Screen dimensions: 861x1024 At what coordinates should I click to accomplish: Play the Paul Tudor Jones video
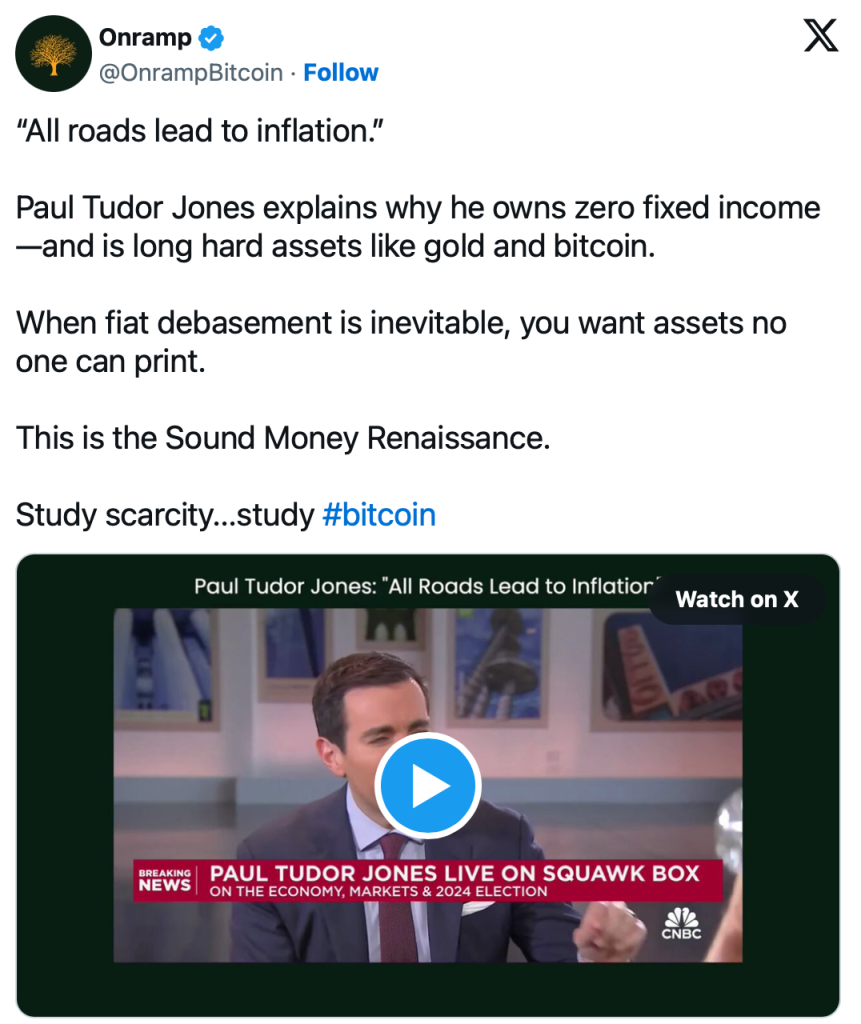click(428, 786)
